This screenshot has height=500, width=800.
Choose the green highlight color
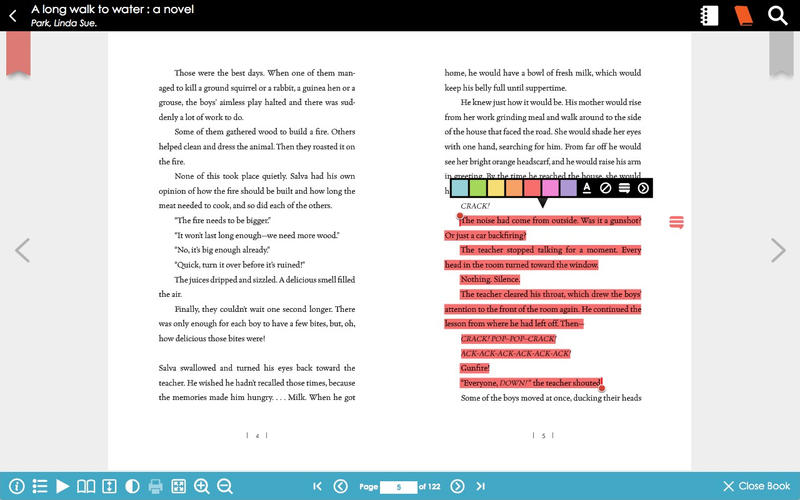click(x=478, y=188)
